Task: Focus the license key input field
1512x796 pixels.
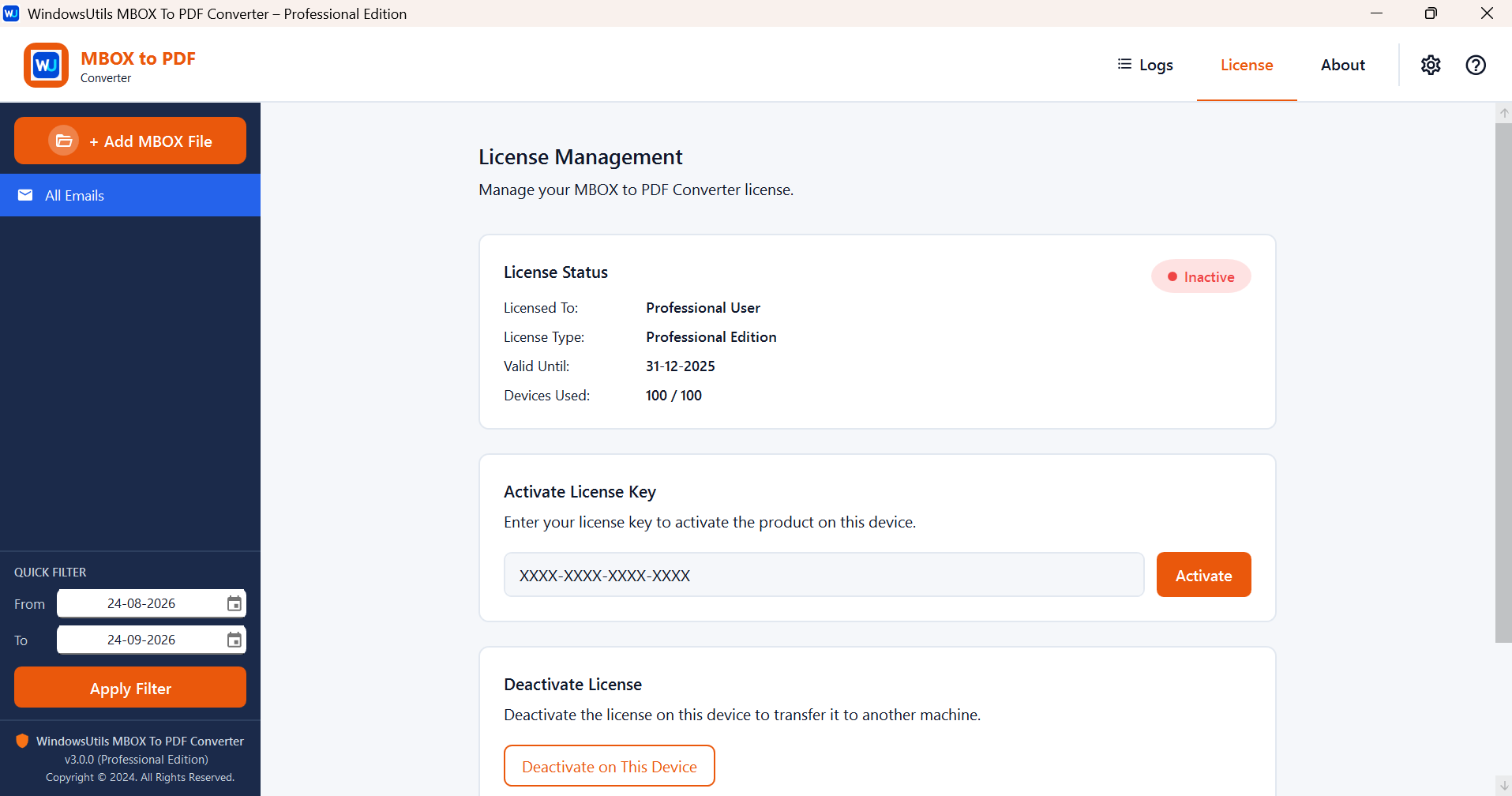Action: coord(824,575)
